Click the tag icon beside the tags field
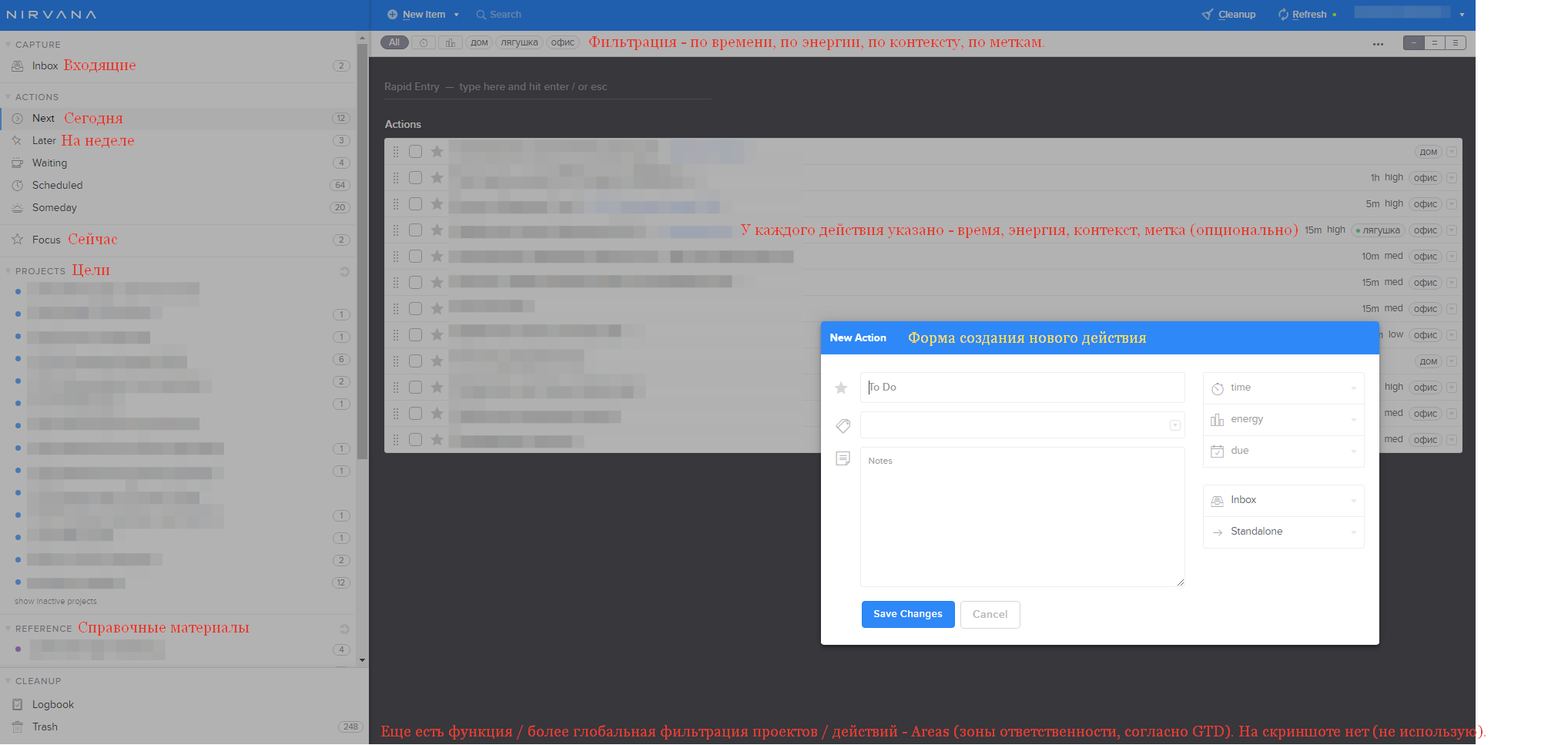The image size is (1568, 745). click(843, 425)
